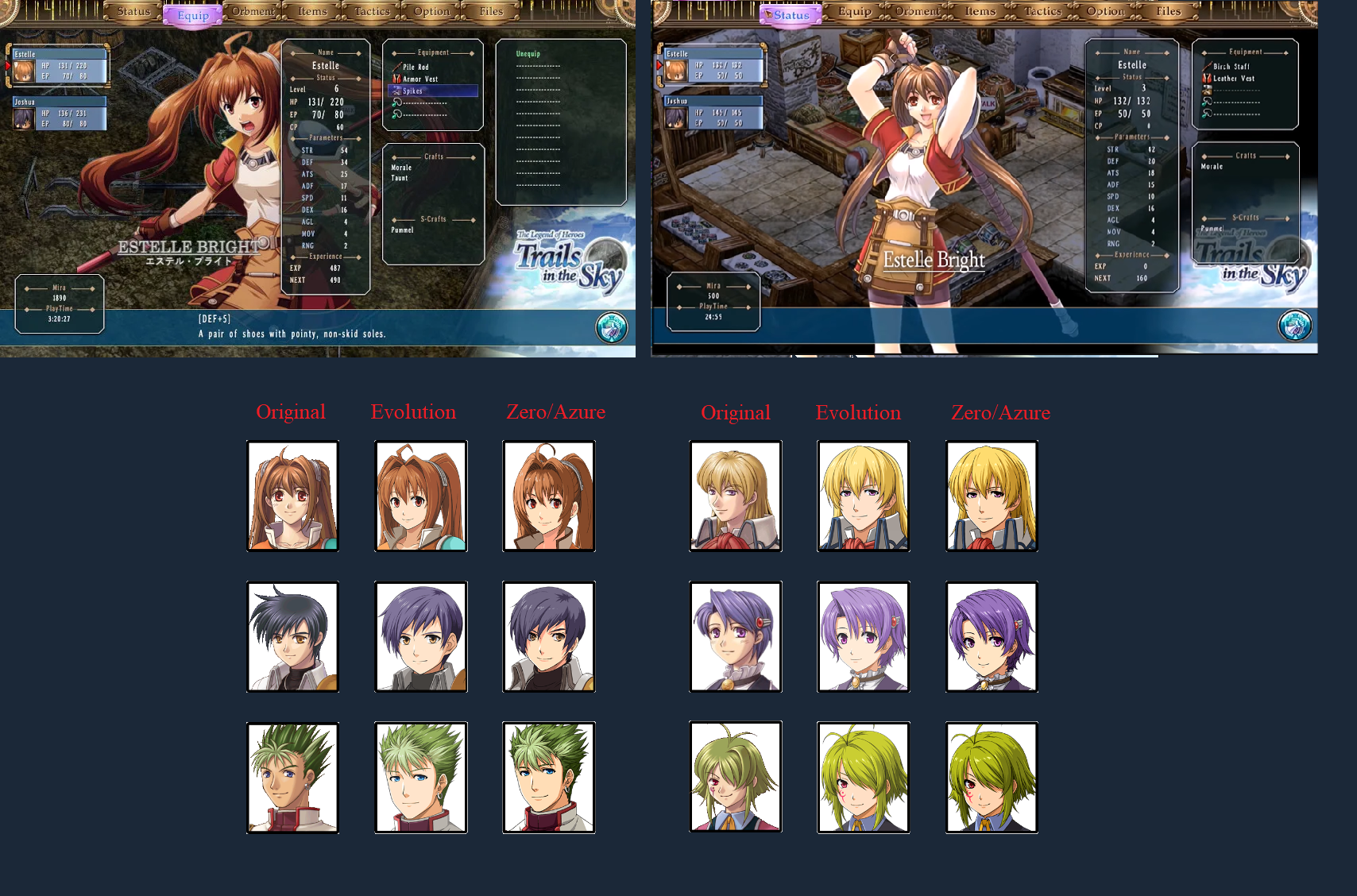Click the Evolution heading above the brown-haired girl
The image size is (1357, 896).
[x=413, y=411]
